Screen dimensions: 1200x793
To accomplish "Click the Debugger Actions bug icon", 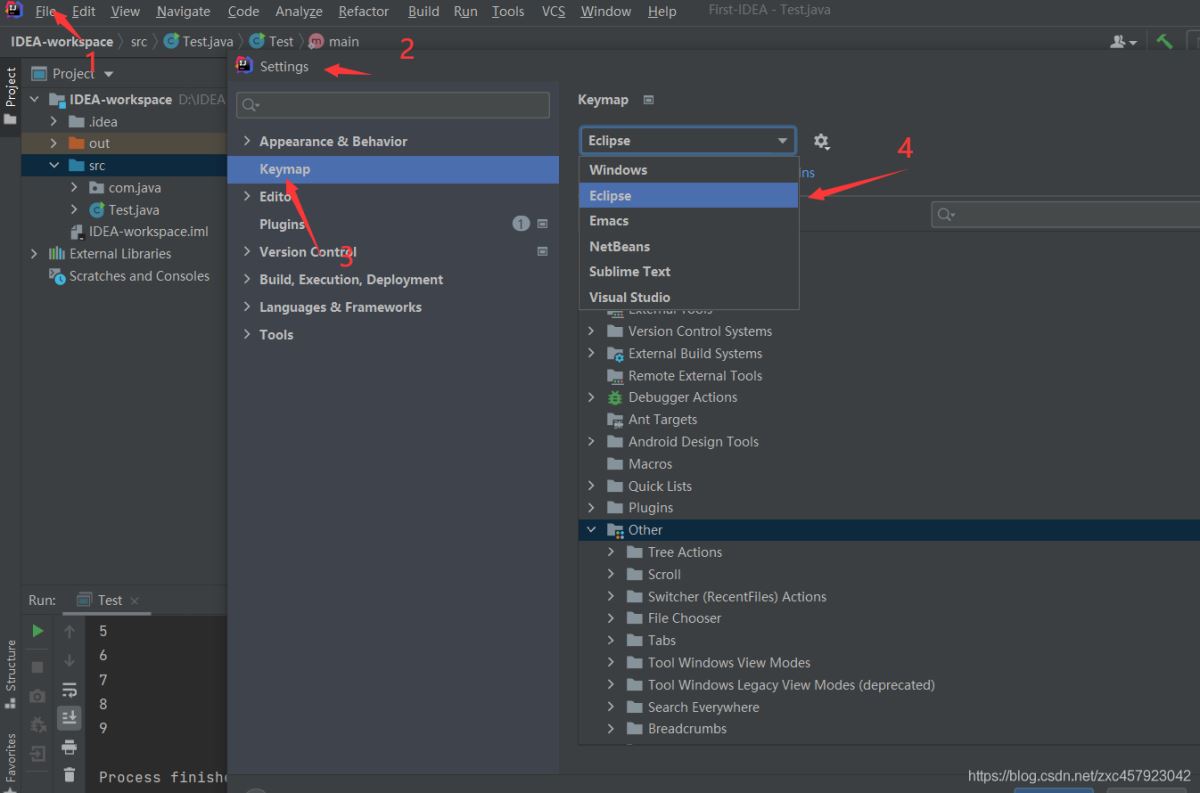I will point(615,398).
